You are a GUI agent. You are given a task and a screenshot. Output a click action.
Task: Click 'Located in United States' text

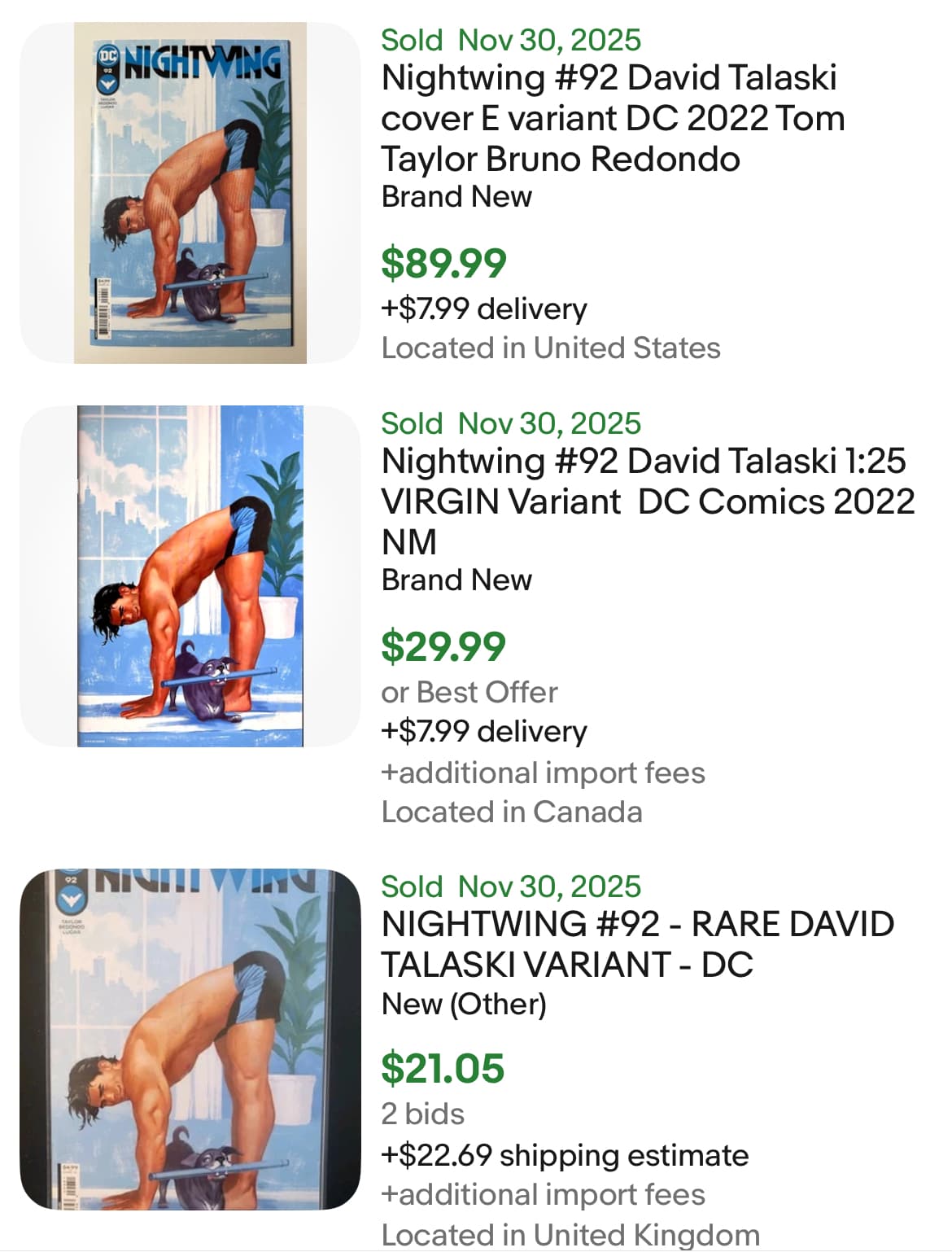[x=551, y=348]
